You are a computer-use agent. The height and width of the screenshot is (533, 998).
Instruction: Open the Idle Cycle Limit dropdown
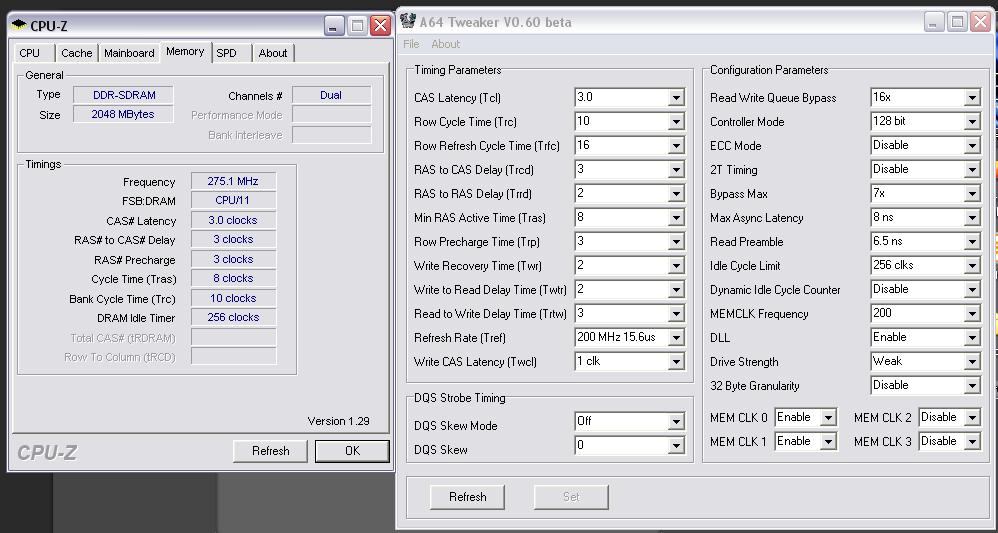[x=972, y=266]
